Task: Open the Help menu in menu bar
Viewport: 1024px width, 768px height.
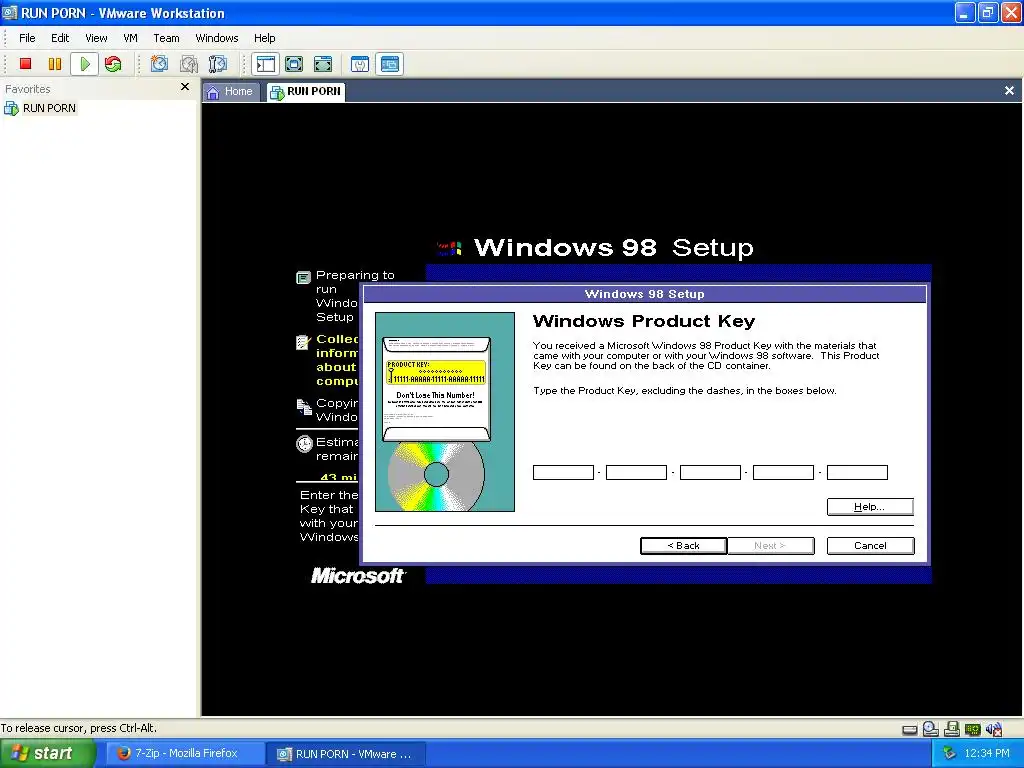Action: click(264, 38)
